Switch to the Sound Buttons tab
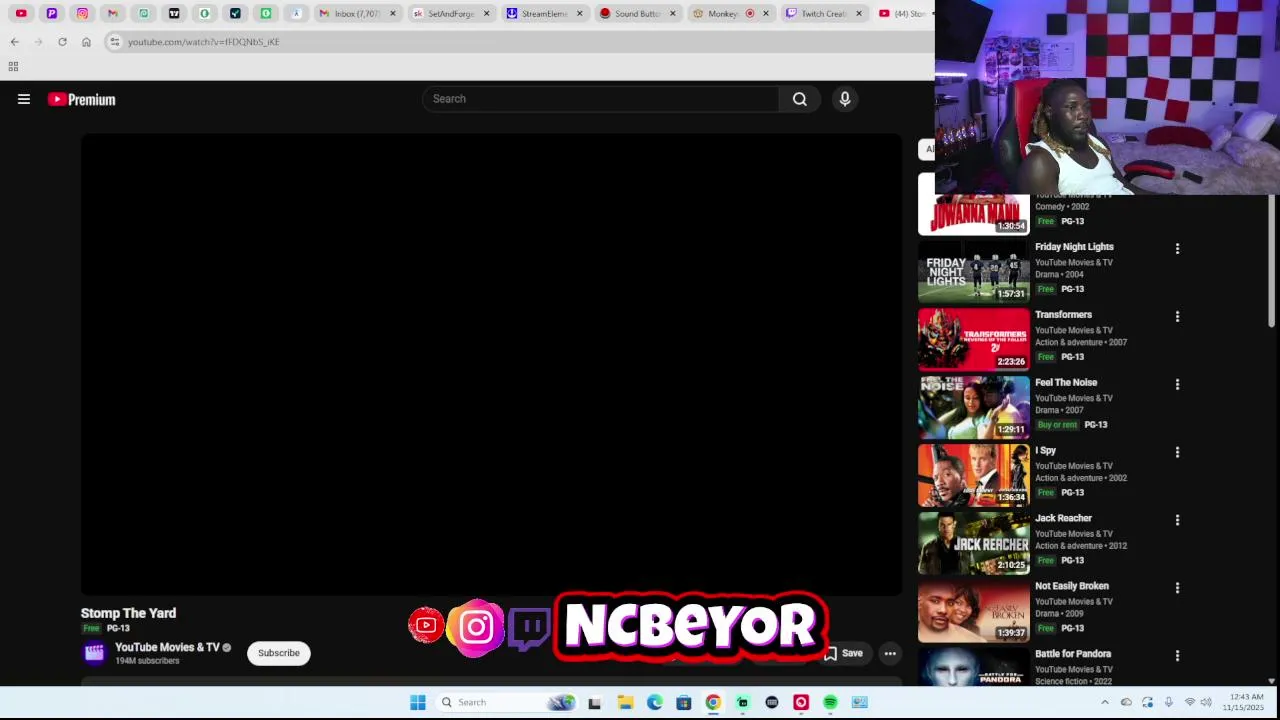This screenshot has width=1280, height=720. pyautogui.click(x=637, y=13)
